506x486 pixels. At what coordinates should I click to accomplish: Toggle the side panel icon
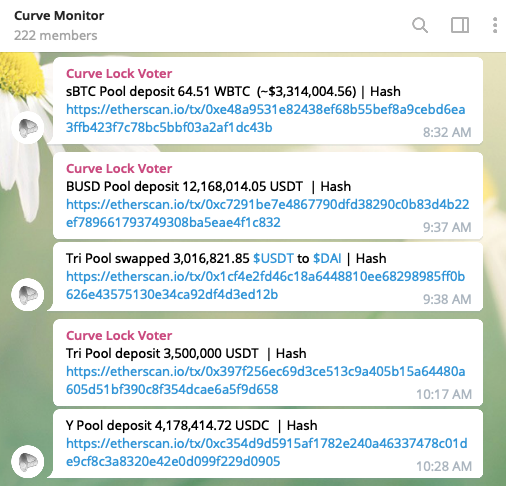[x=460, y=25]
